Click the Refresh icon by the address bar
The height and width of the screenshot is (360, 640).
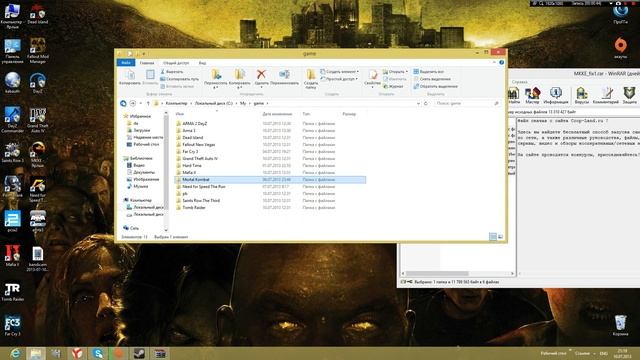pyautogui.click(x=426, y=104)
